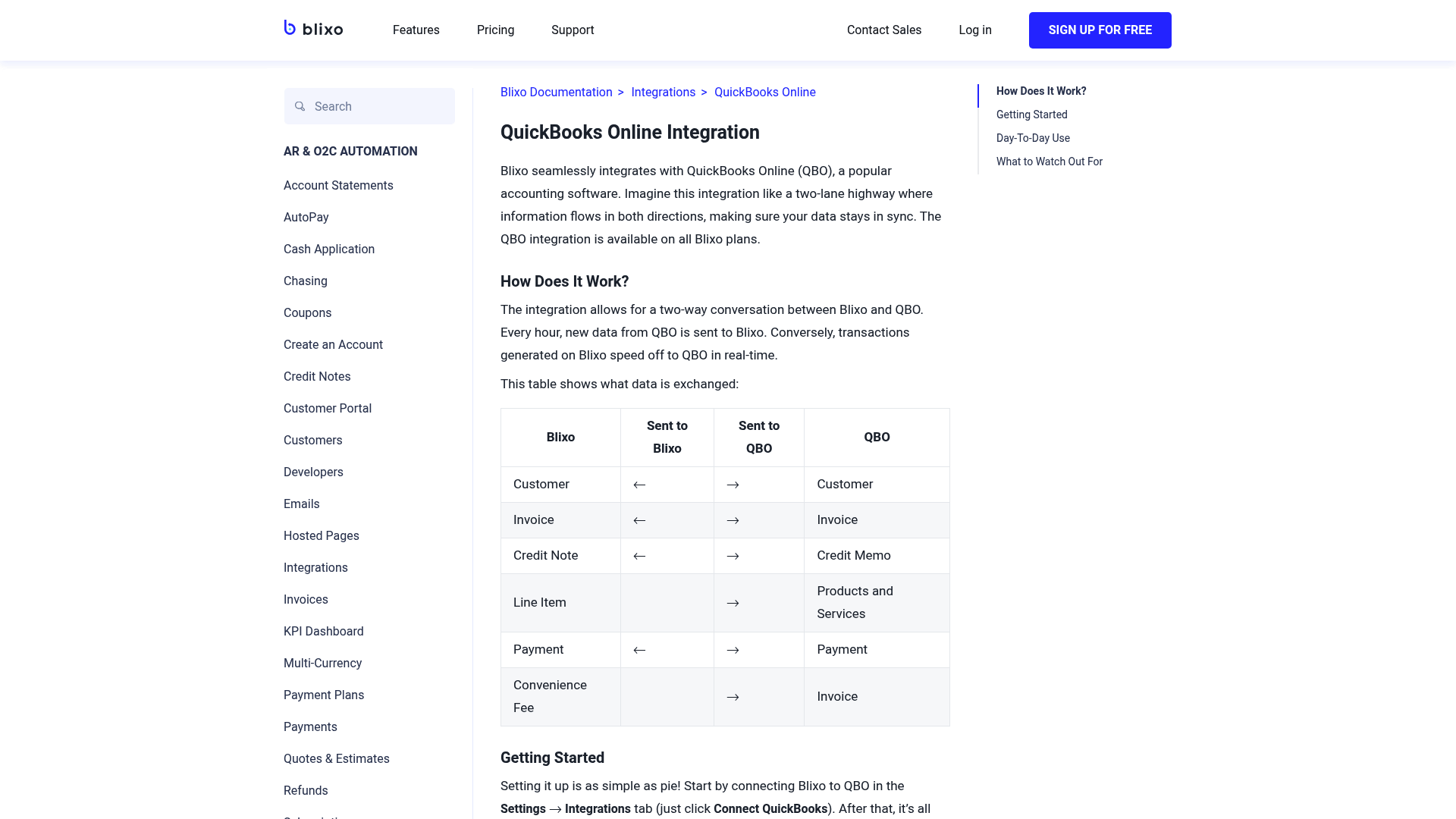Click the Getting Started article heading
Viewport: 1456px width, 819px height.
click(x=553, y=758)
